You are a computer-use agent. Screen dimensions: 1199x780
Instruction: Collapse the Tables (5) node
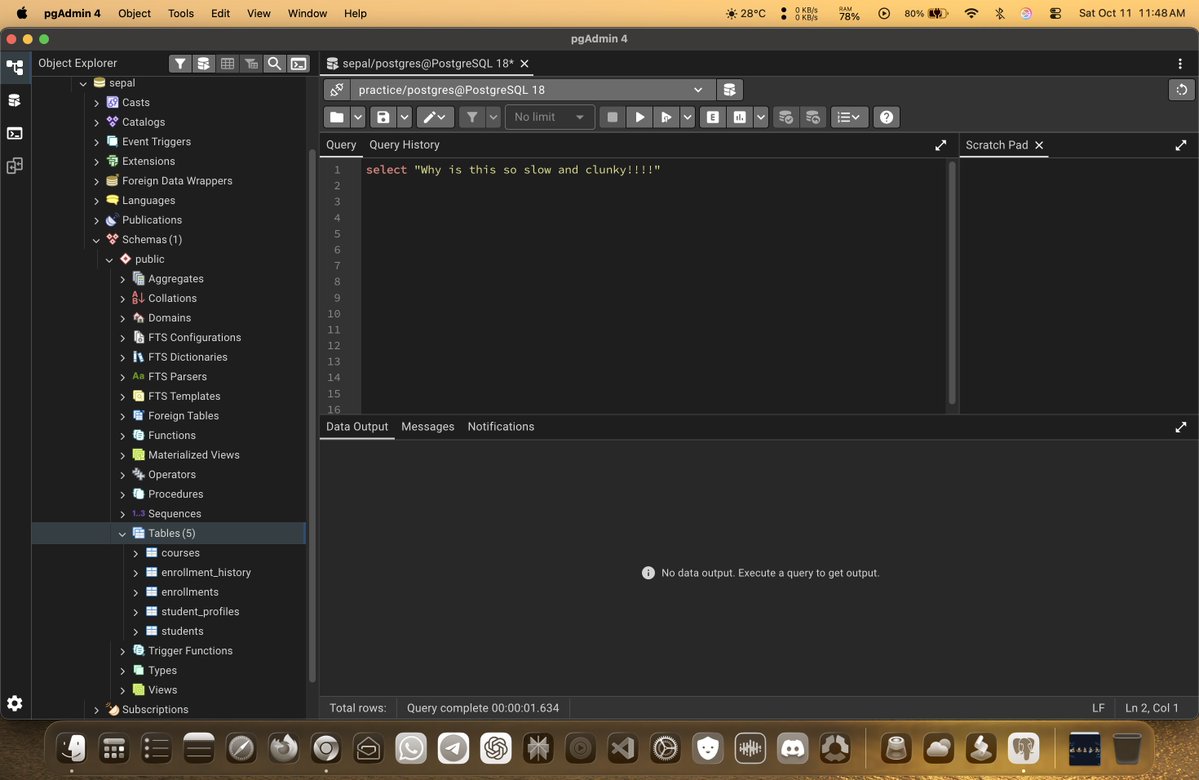click(122, 534)
